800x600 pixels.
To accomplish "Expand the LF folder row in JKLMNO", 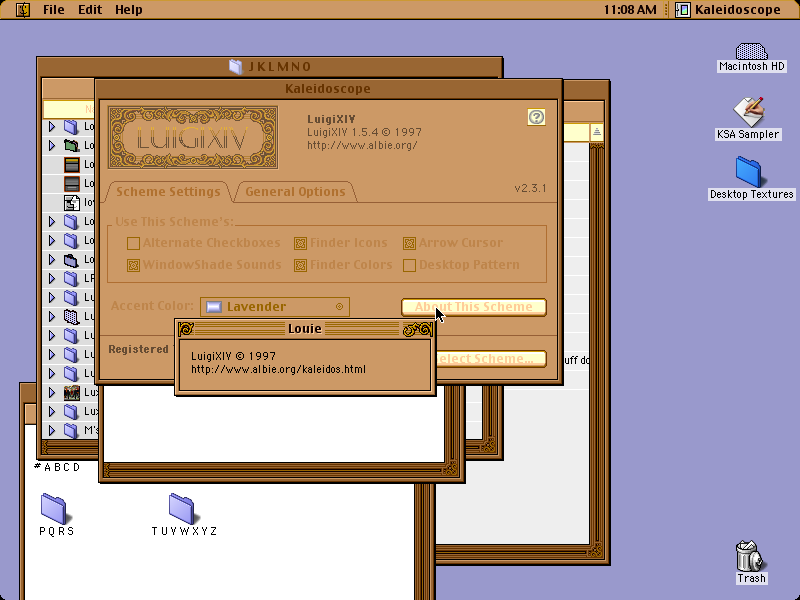I will coord(52,279).
